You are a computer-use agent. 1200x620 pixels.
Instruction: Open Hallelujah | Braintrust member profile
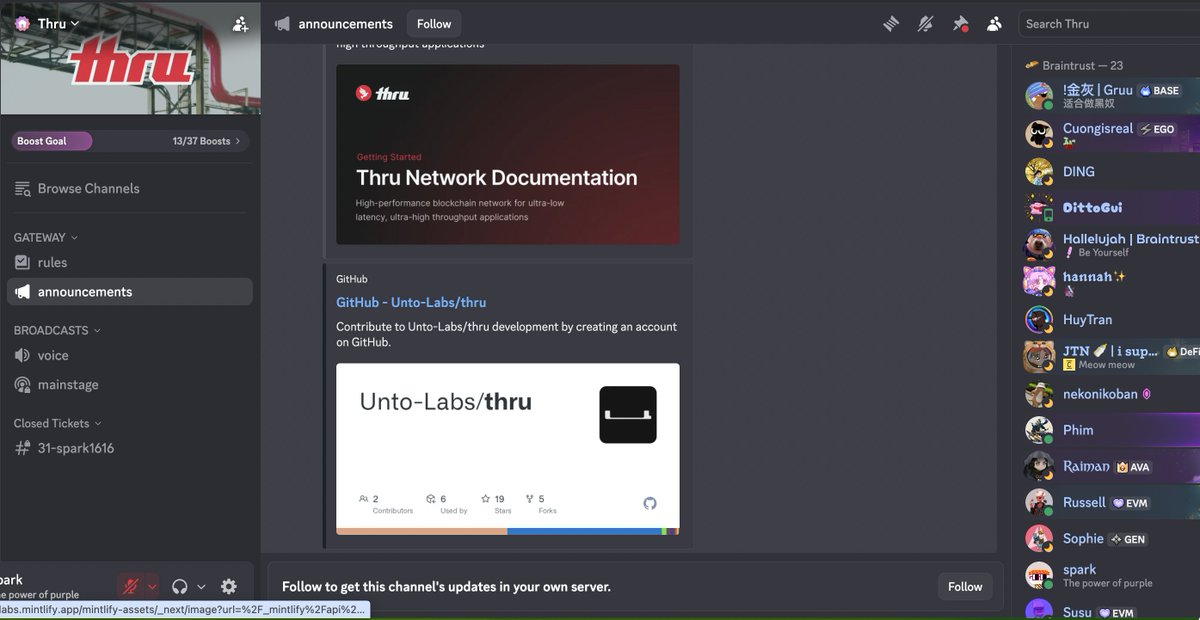(1112, 245)
